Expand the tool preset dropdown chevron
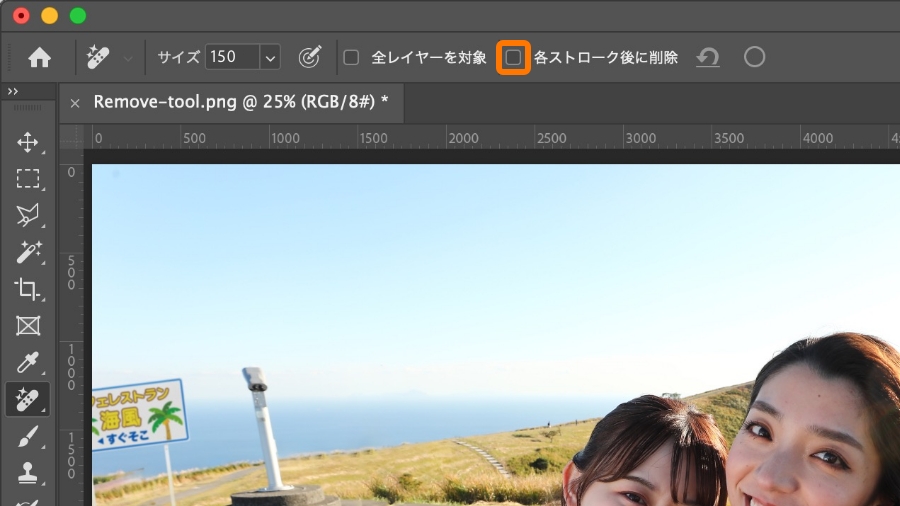Viewport: 900px width, 506px height. click(128, 58)
